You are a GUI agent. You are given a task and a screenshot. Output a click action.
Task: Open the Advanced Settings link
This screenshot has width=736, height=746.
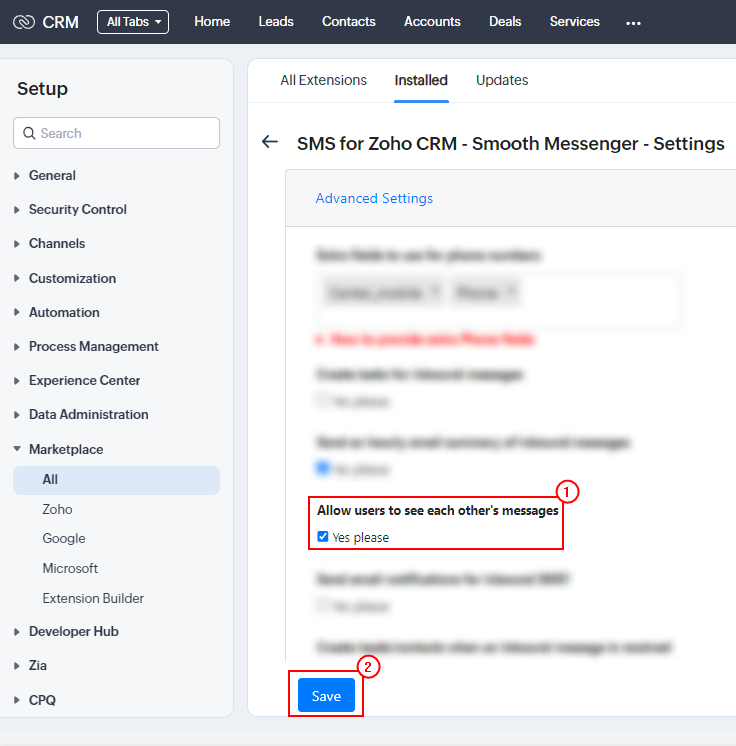tap(374, 198)
